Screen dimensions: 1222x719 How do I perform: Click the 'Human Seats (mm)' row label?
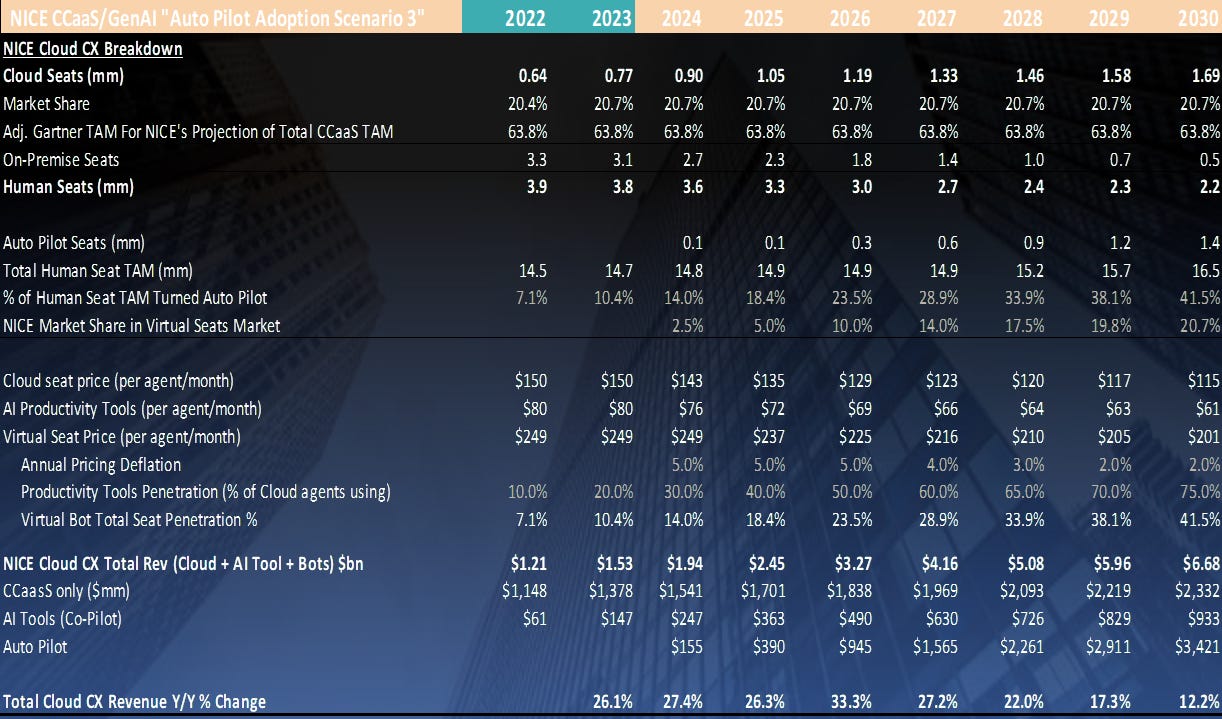click(x=69, y=187)
